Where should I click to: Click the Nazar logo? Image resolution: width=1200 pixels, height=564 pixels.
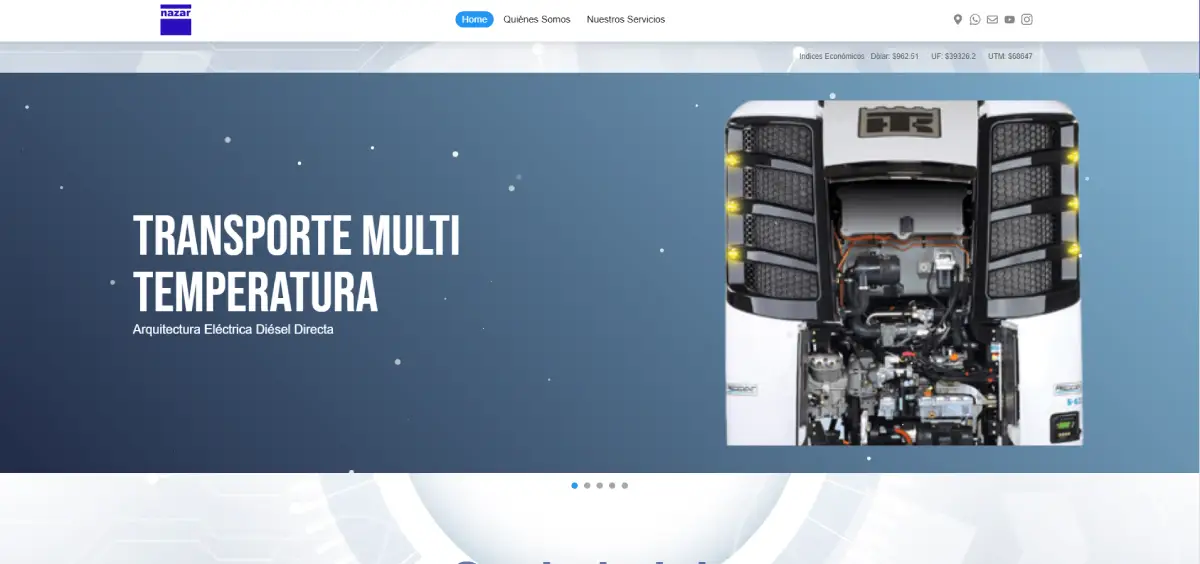[x=175, y=19]
